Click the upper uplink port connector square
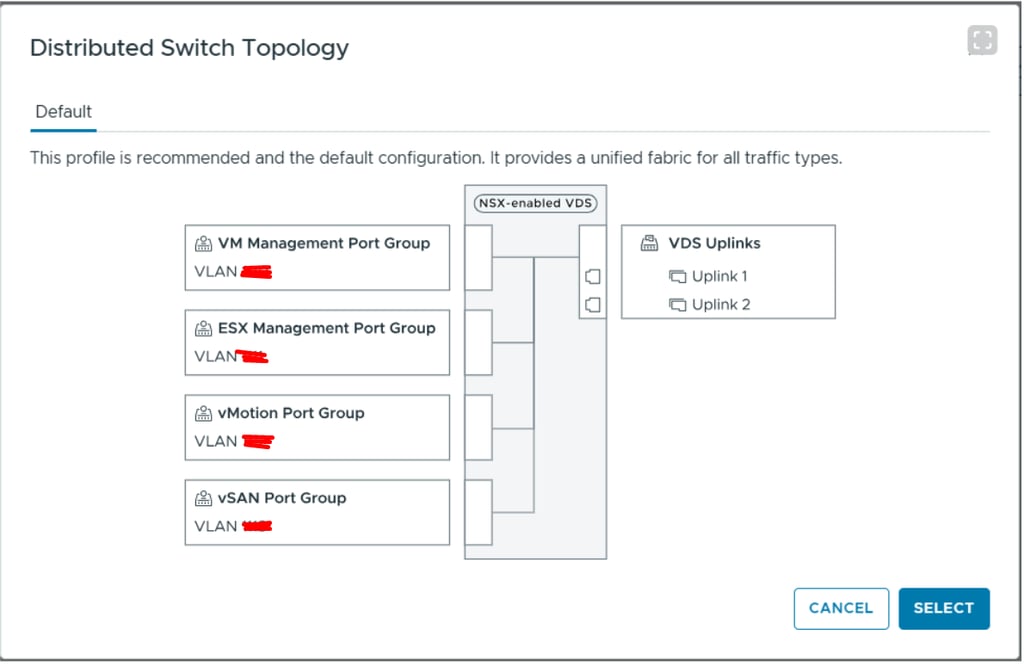 pyautogui.click(x=592, y=276)
